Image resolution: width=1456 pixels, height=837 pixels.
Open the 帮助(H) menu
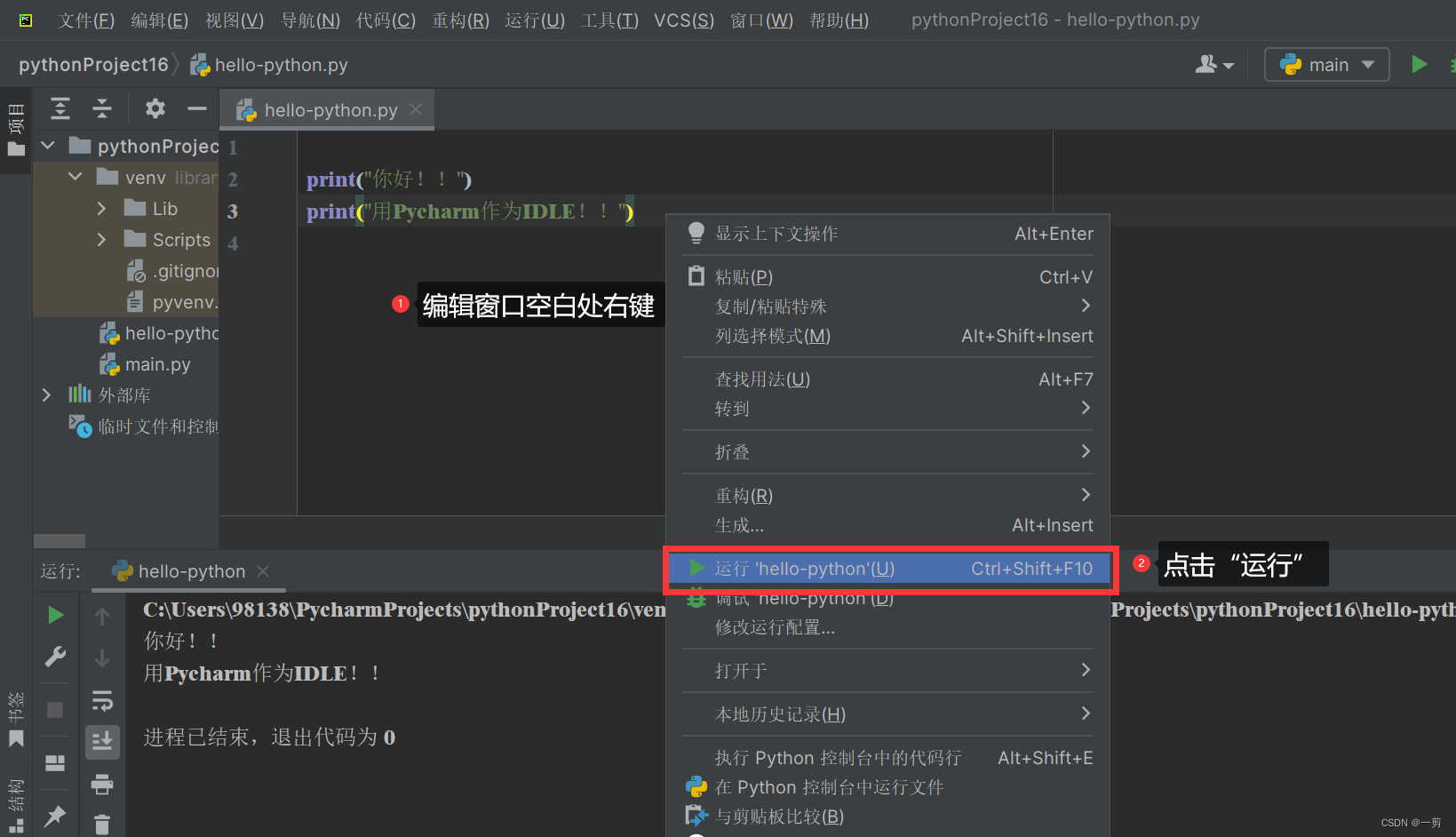pos(839,20)
